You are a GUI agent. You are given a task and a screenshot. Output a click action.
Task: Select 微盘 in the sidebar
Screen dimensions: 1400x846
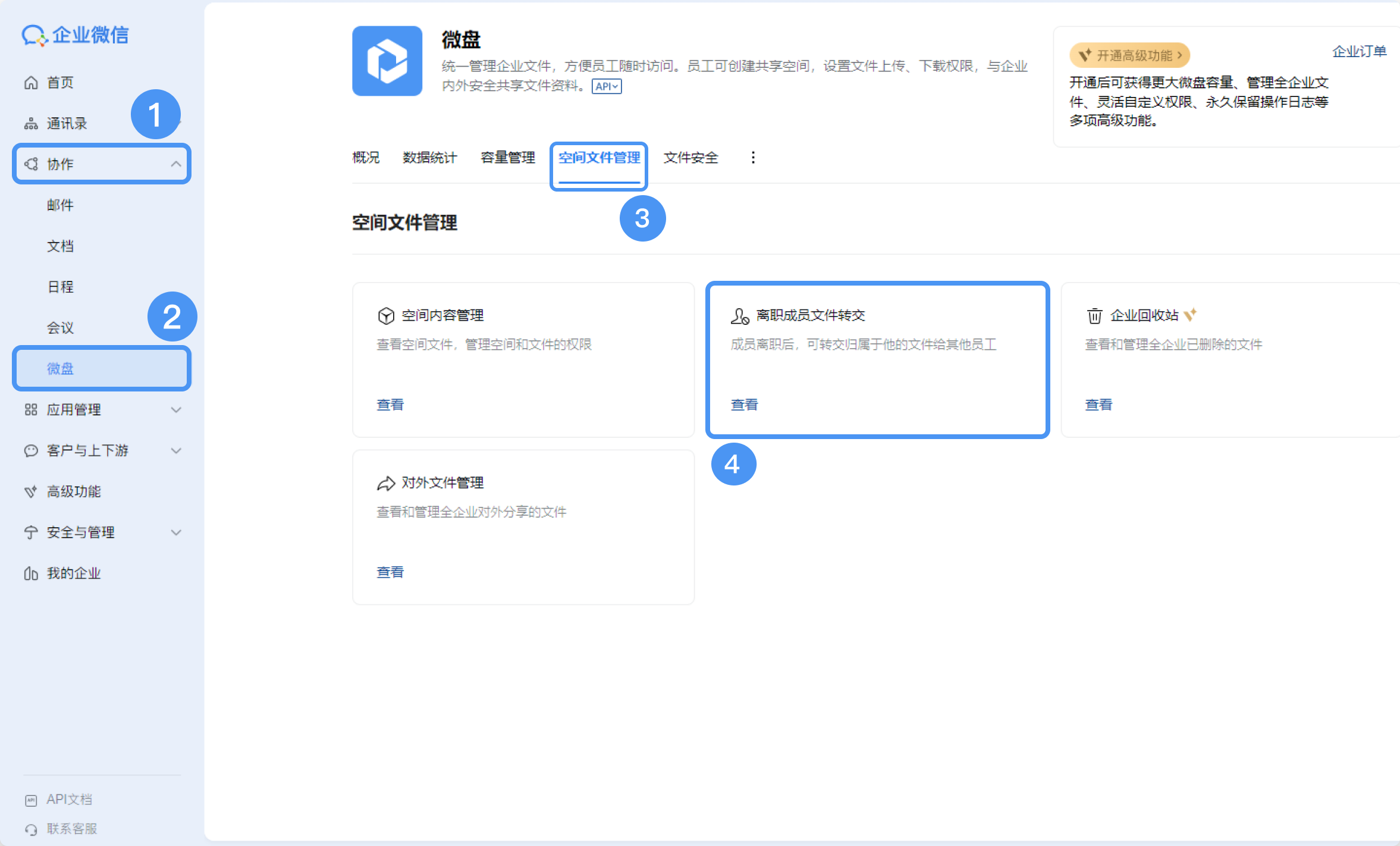pyautogui.click(x=101, y=369)
